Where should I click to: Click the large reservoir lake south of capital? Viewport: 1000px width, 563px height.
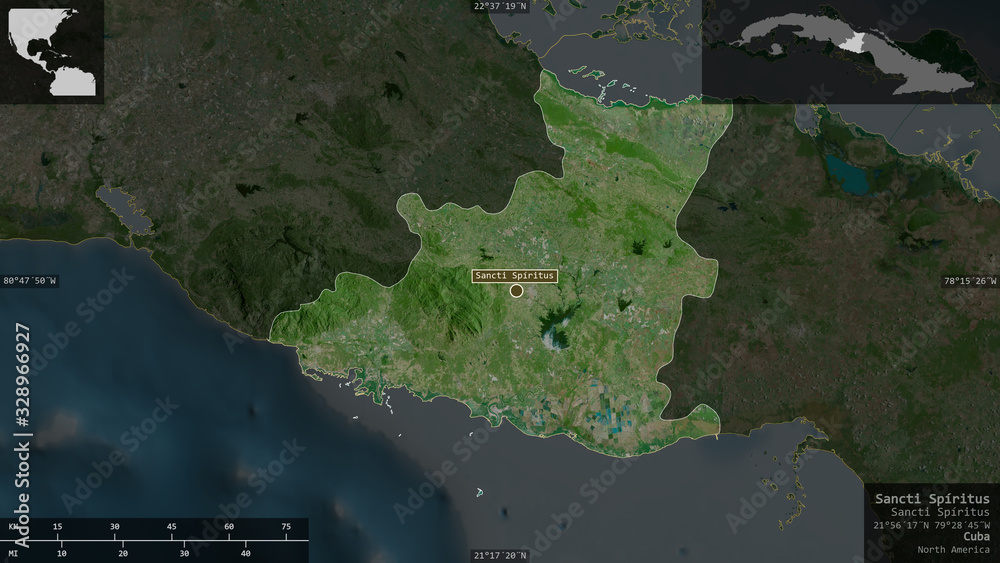tap(554, 327)
